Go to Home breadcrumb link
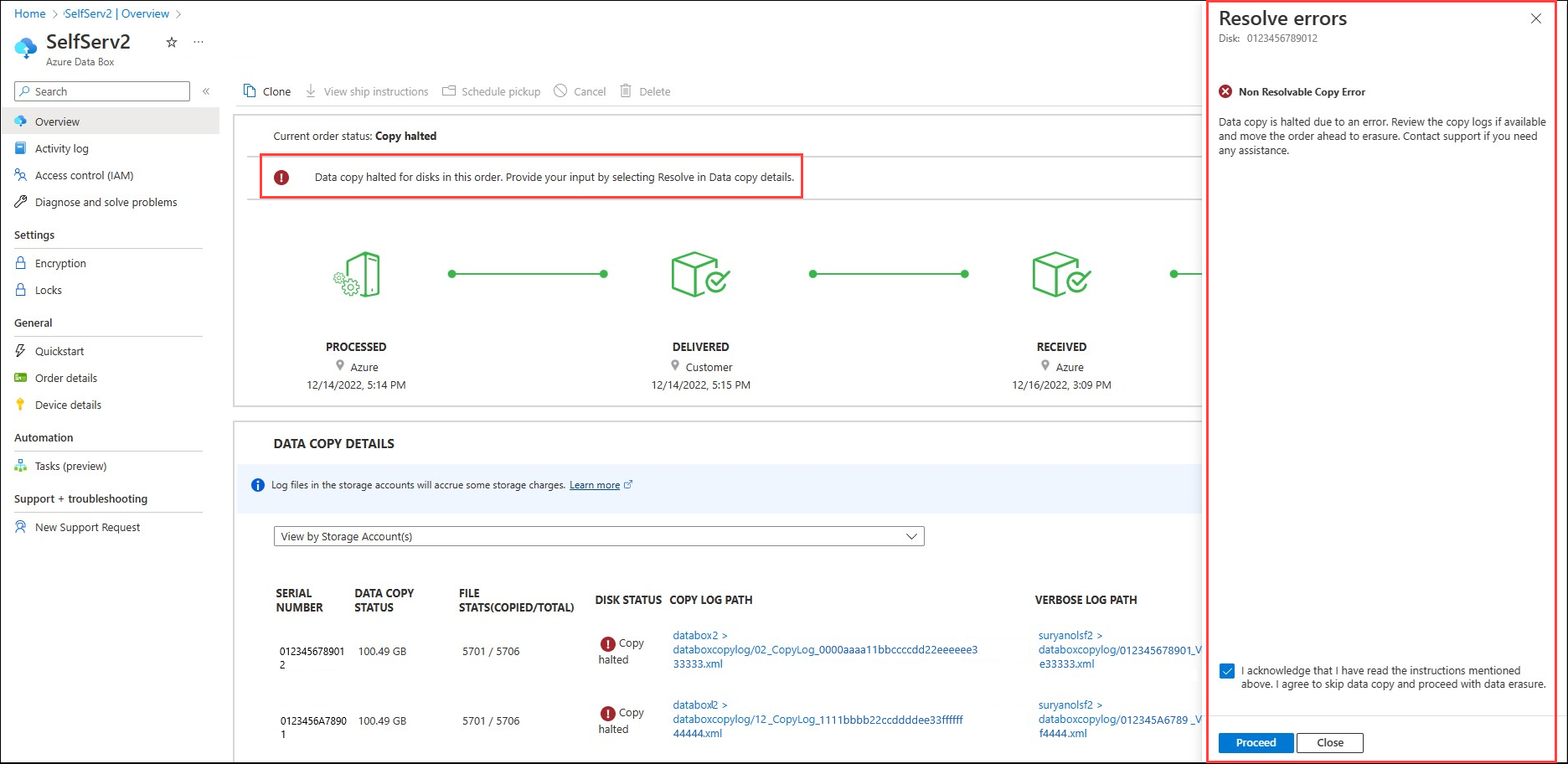The image size is (1568, 764). pyautogui.click(x=30, y=13)
